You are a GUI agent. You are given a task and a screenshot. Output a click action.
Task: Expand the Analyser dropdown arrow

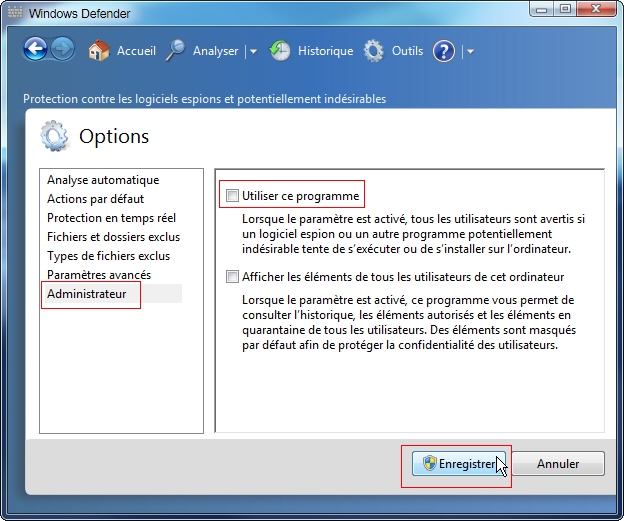click(253, 51)
